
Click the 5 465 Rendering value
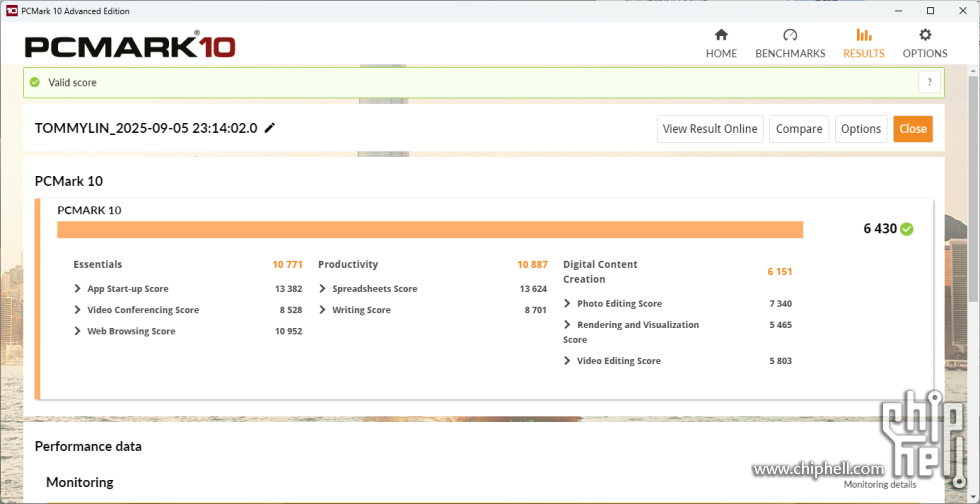(x=781, y=325)
